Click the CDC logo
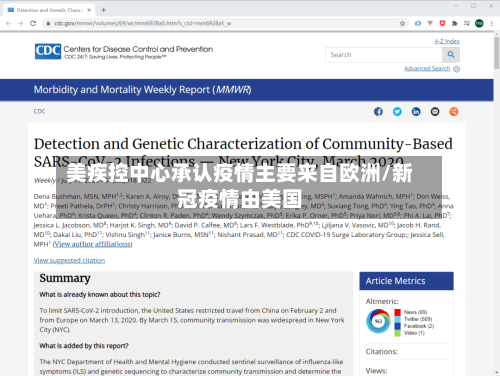Screen dimensions: 500x376 [x=48, y=52]
